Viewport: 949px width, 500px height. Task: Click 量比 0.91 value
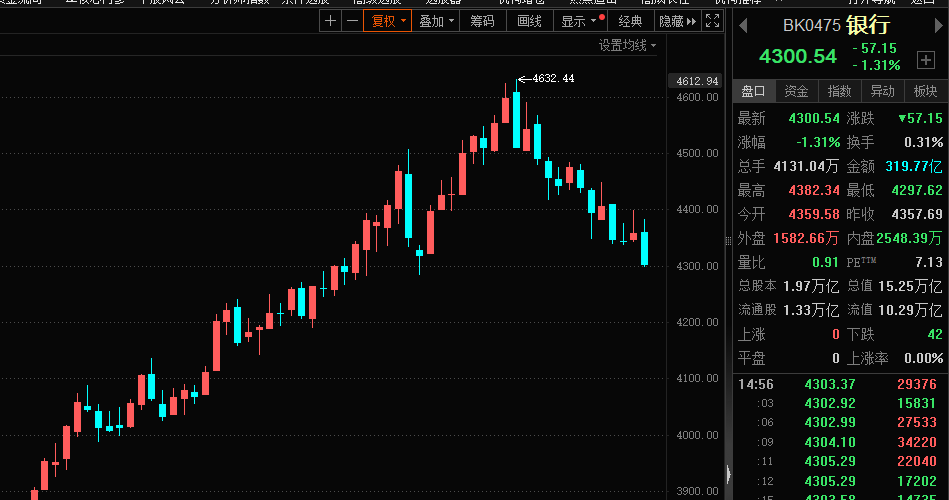click(x=825, y=263)
